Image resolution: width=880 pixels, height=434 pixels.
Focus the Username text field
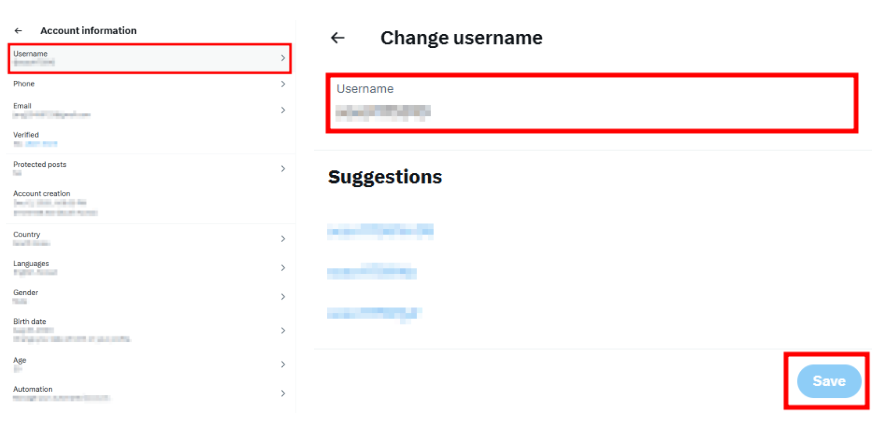click(x=592, y=103)
